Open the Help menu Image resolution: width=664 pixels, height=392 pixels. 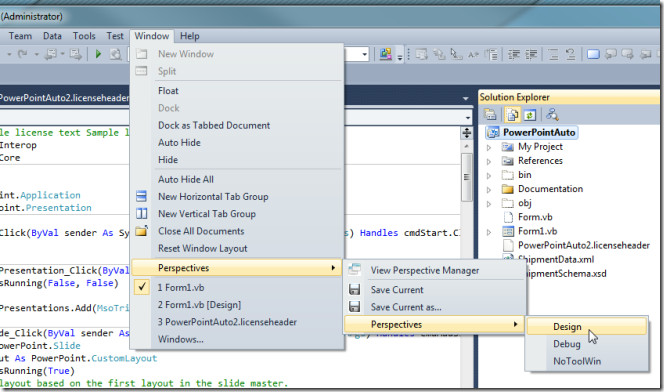(189, 36)
